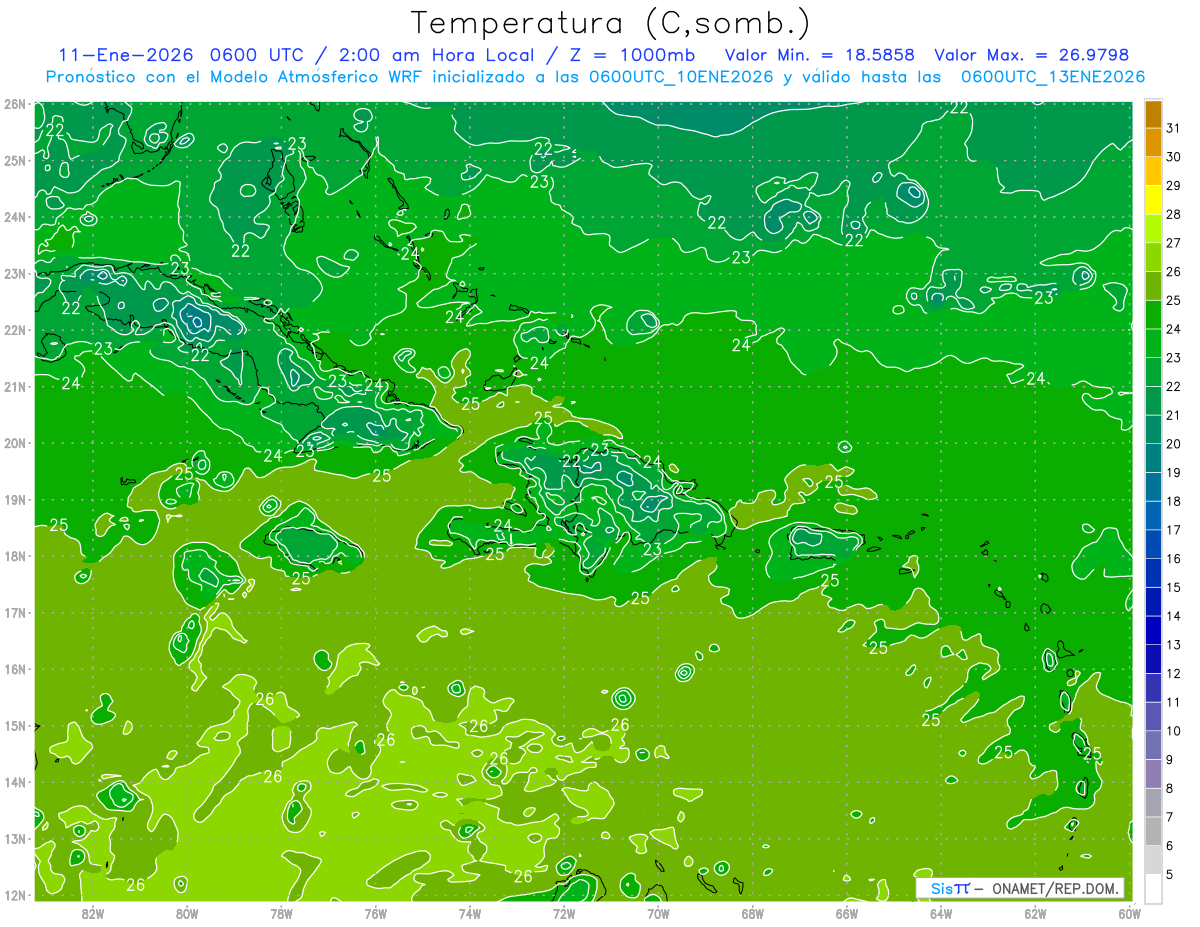Click the 20N latitude axis label
Screen dimensions: 1200x927
(x=14, y=443)
